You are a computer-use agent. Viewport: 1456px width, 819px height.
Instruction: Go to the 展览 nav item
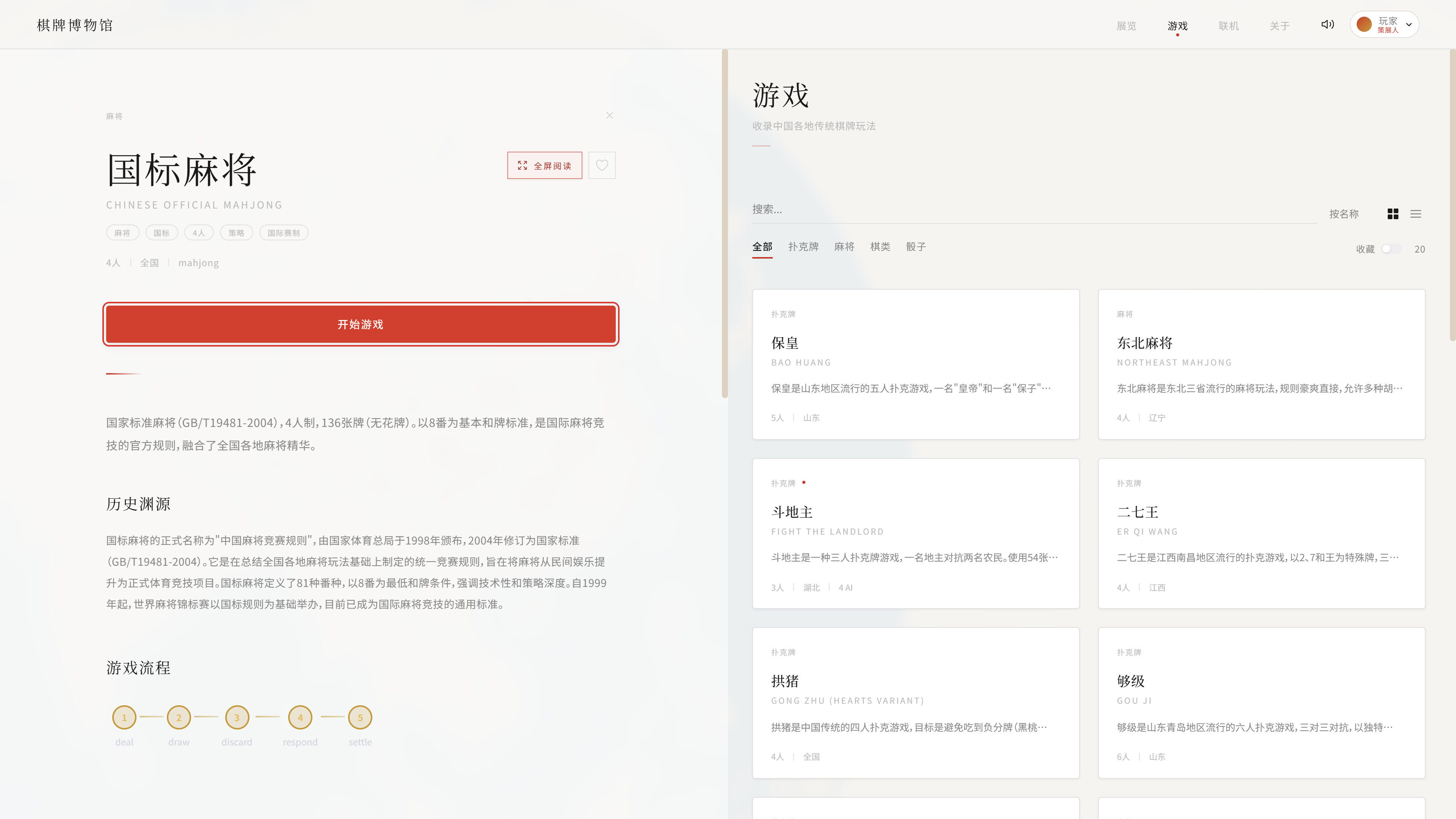pos(1126,26)
